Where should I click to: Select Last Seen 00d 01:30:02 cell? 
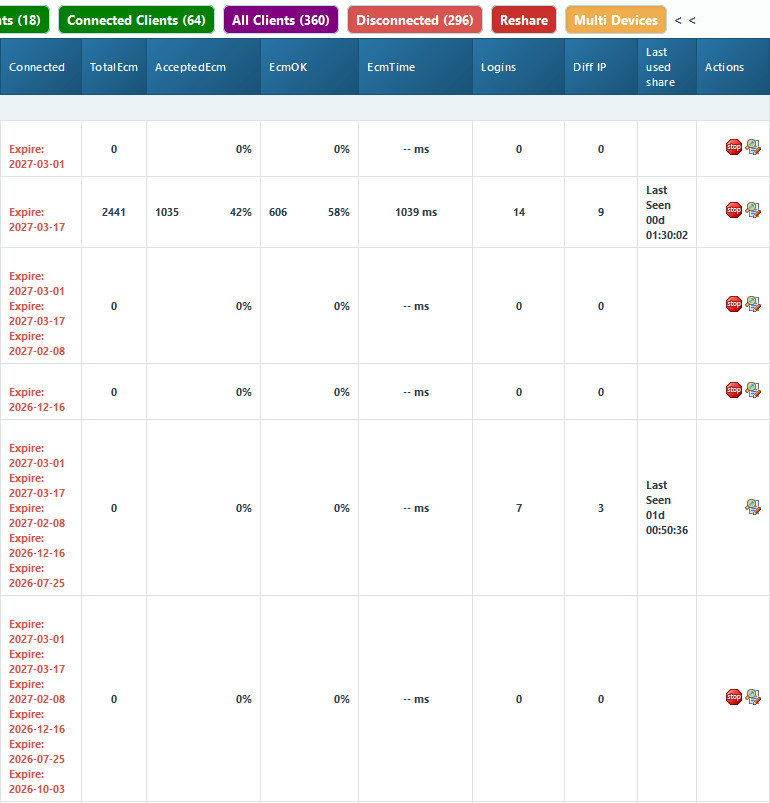[x=667, y=213]
